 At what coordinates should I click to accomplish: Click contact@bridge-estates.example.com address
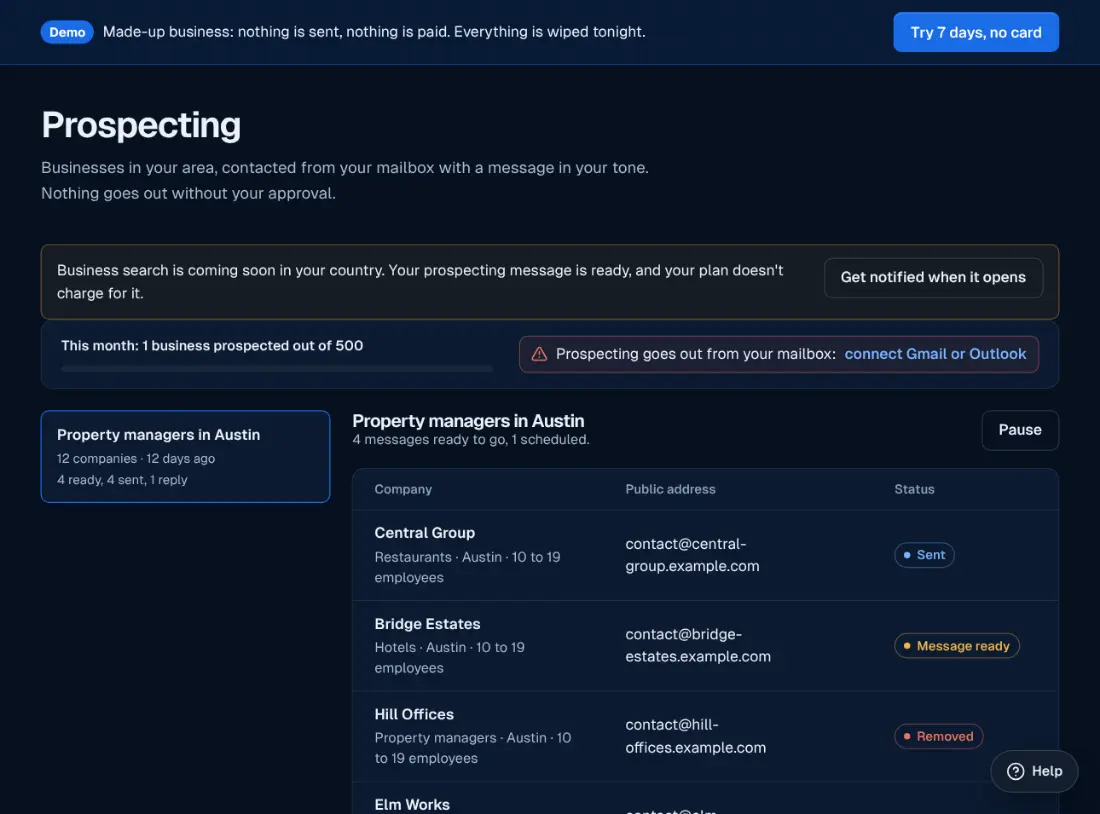tap(697, 646)
